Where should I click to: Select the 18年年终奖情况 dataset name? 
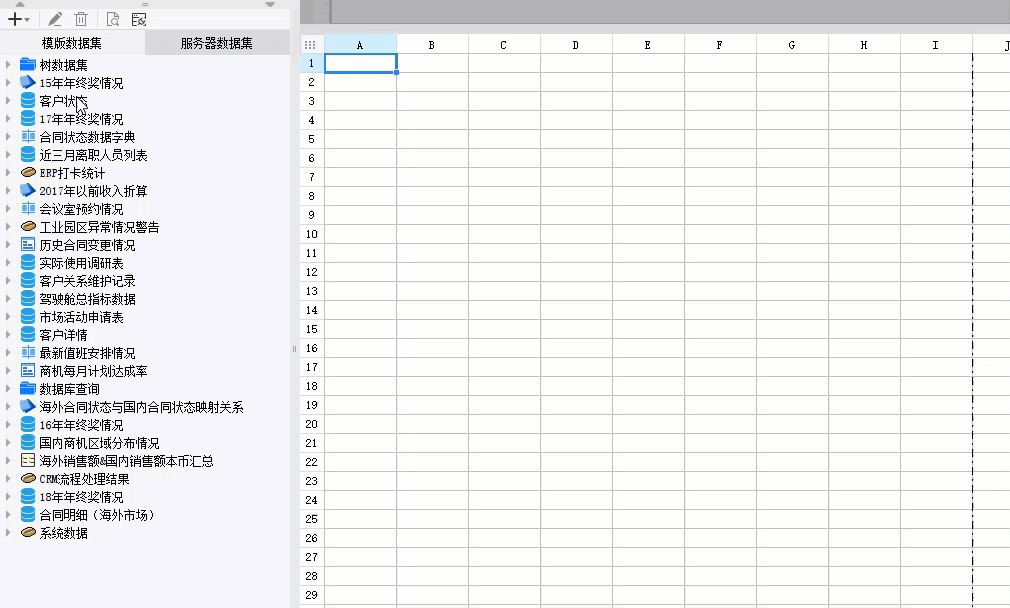pos(81,497)
